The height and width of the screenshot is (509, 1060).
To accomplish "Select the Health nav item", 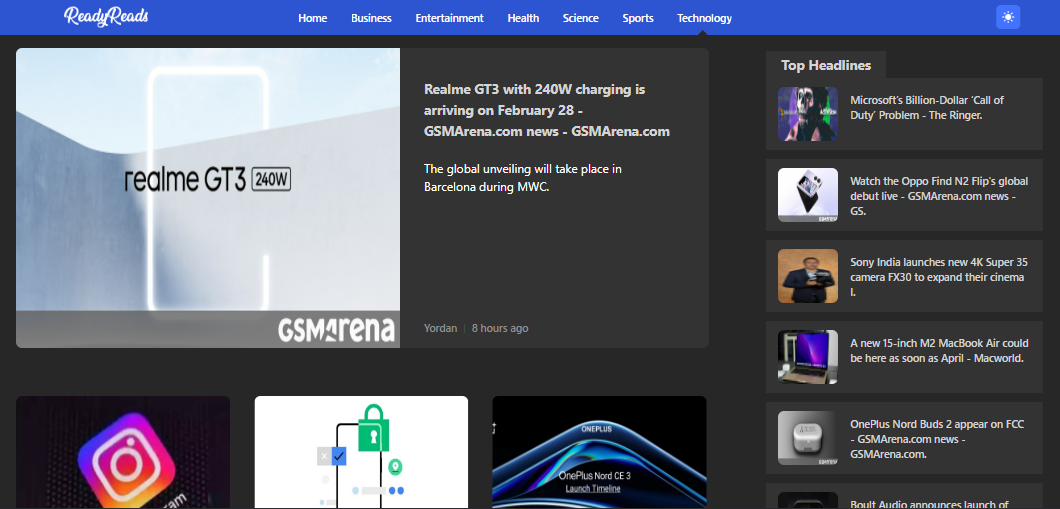I will tap(523, 18).
